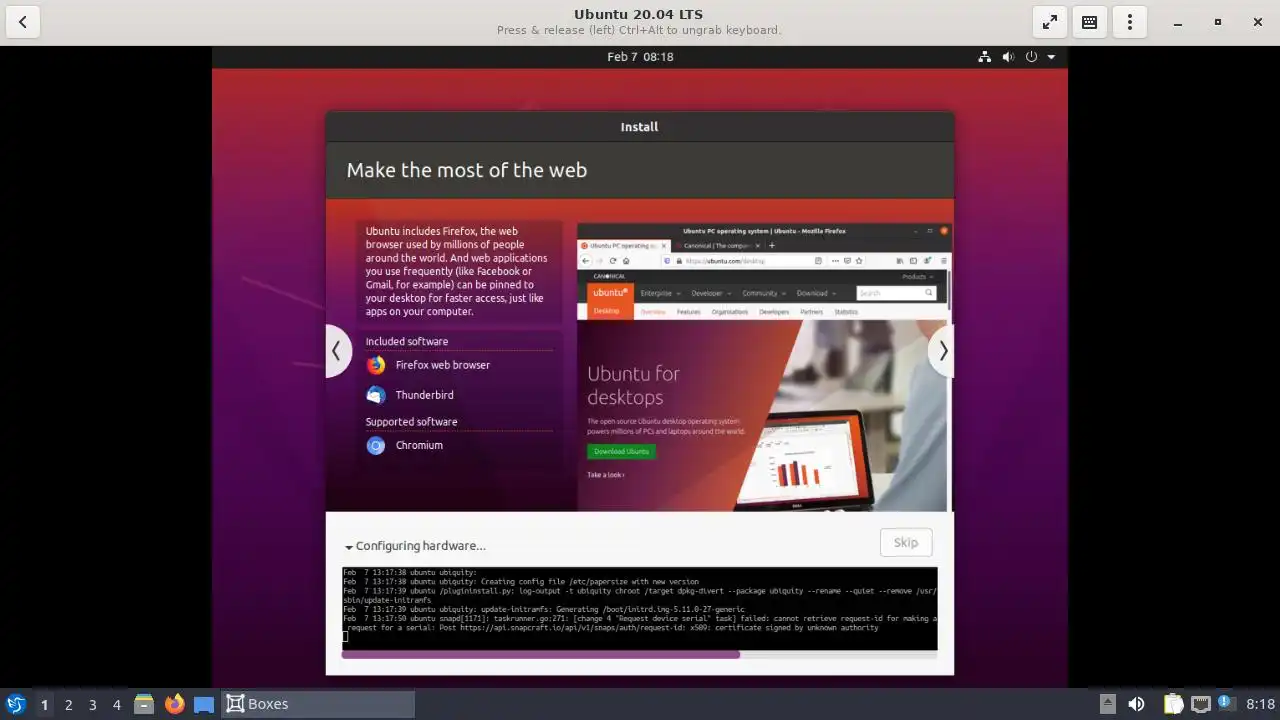Click 'Firefox web browser' label
This screenshot has width=1280, height=720.
click(x=443, y=365)
